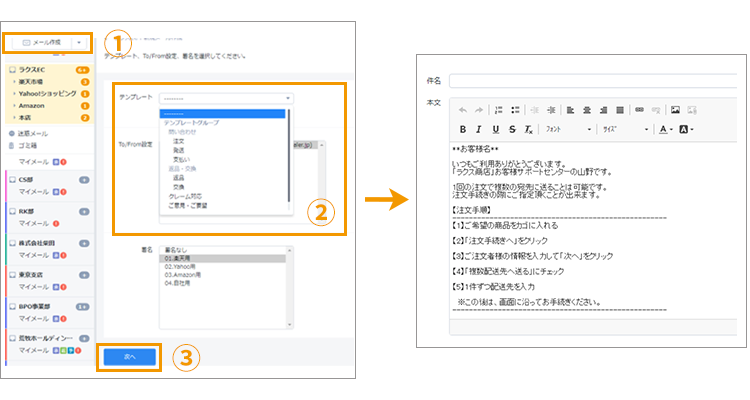750x400 pixels.
Task: Click the red 0 badge under RK部 マイメール
Action: coord(56,223)
